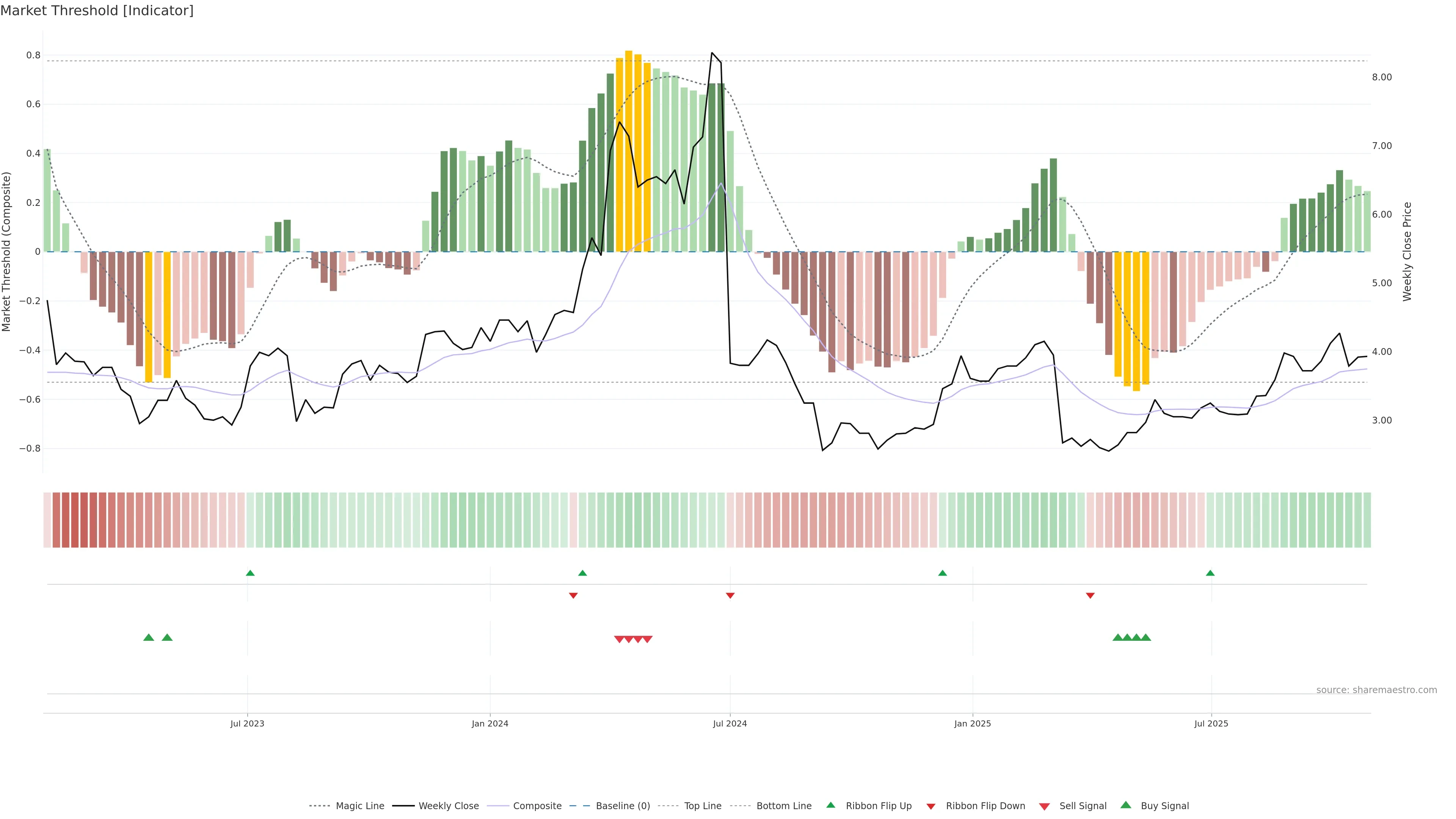The width and height of the screenshot is (1456, 819).
Task: Click the Jan 2024 x-axis label
Action: [490, 723]
